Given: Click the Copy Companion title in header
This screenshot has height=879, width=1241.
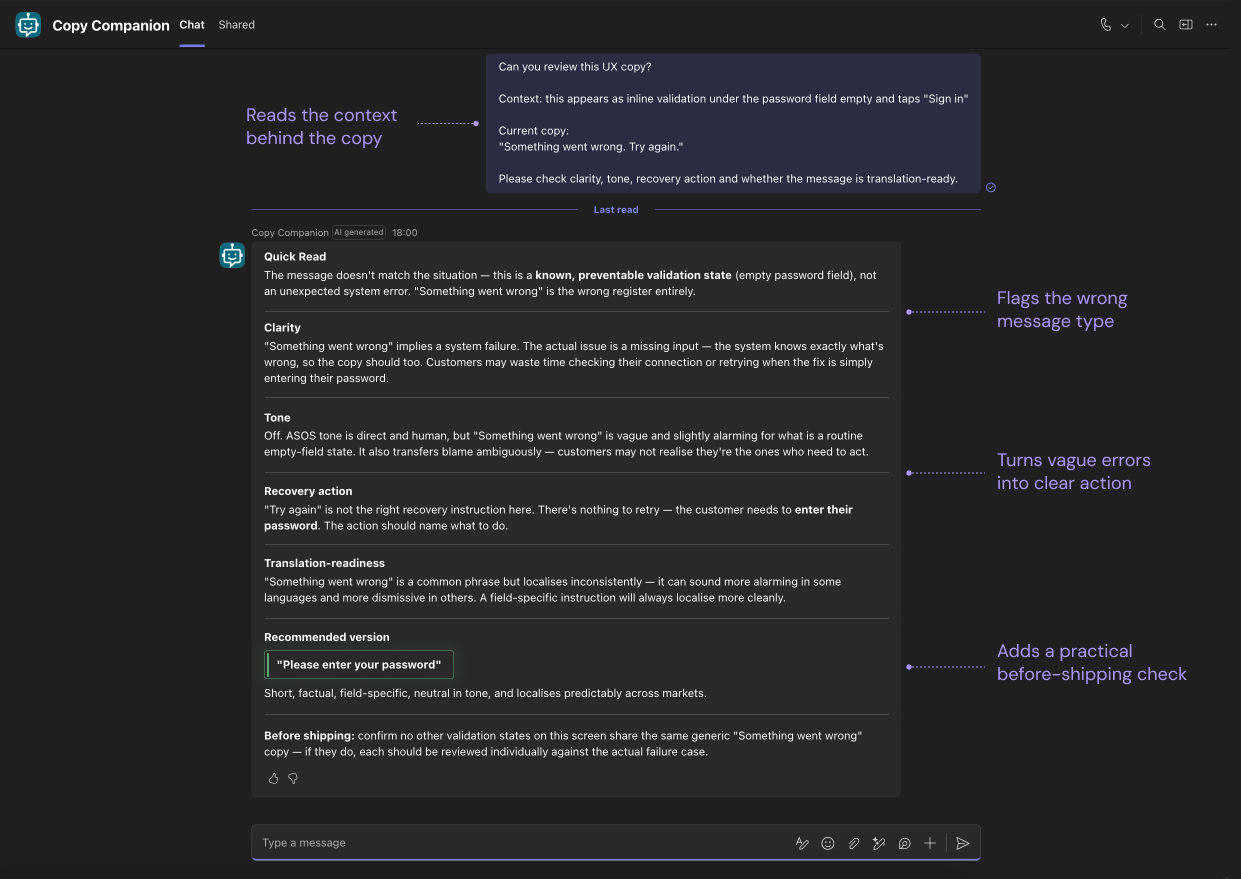Looking at the screenshot, I should click(111, 26).
